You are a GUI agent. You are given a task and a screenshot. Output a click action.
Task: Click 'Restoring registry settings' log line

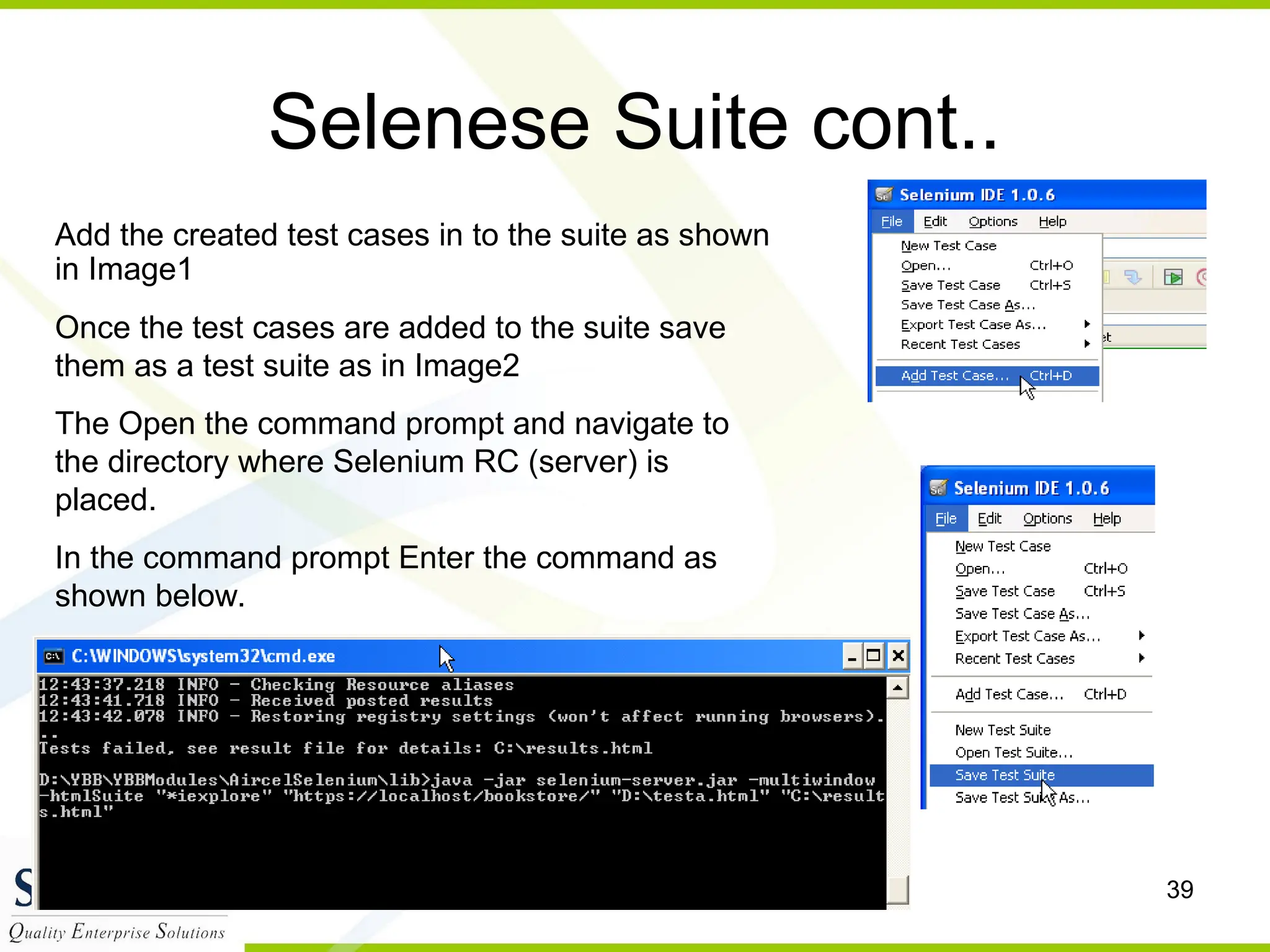462,716
